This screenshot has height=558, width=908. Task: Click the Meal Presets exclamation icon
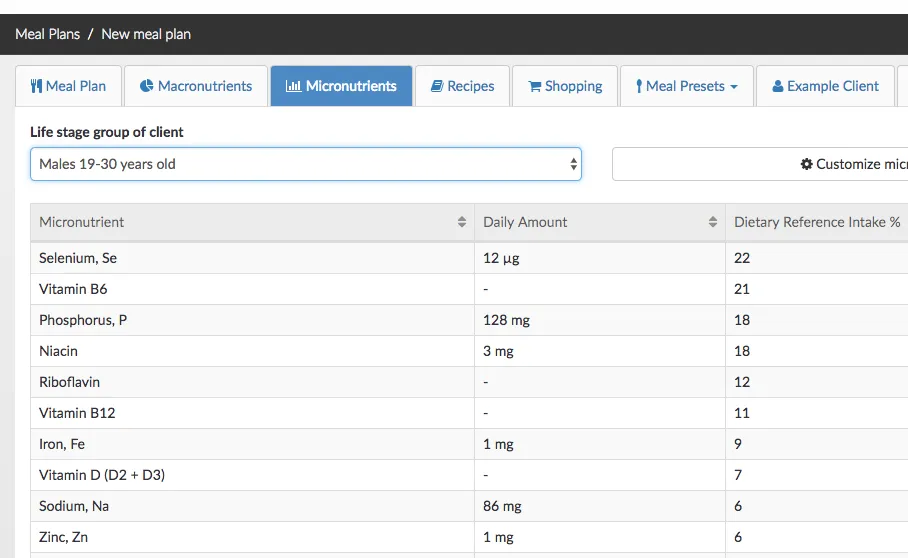coord(639,86)
